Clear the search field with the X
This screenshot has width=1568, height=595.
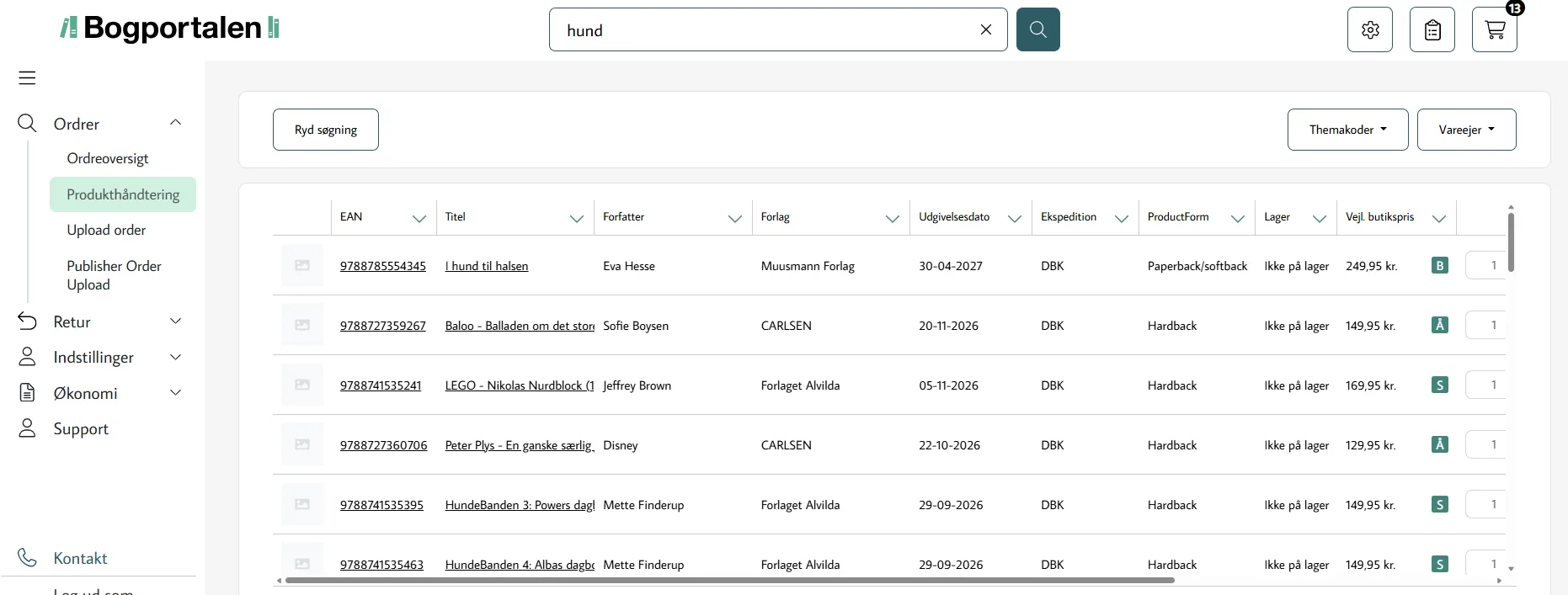click(x=986, y=29)
